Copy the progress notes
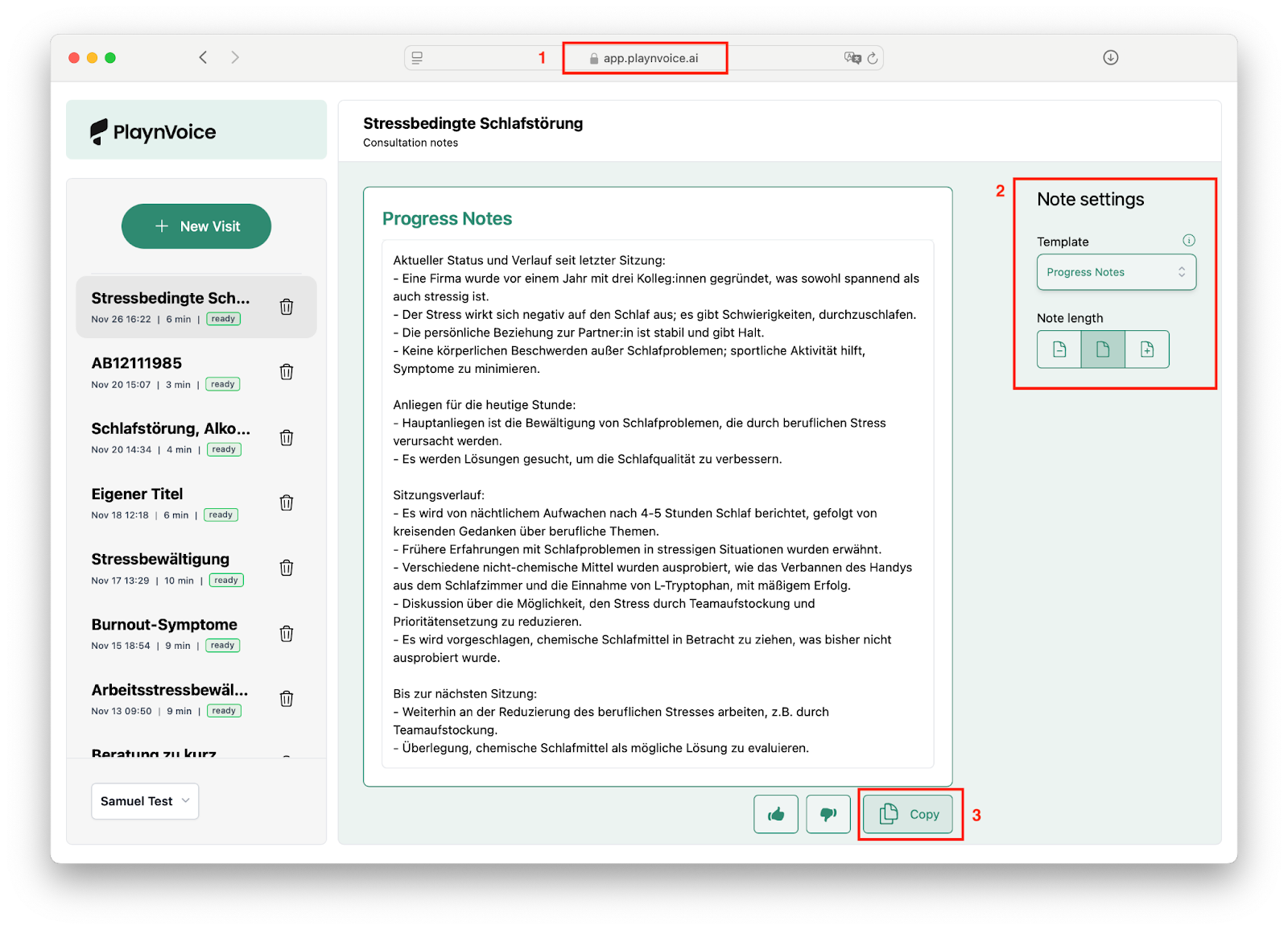 point(908,814)
